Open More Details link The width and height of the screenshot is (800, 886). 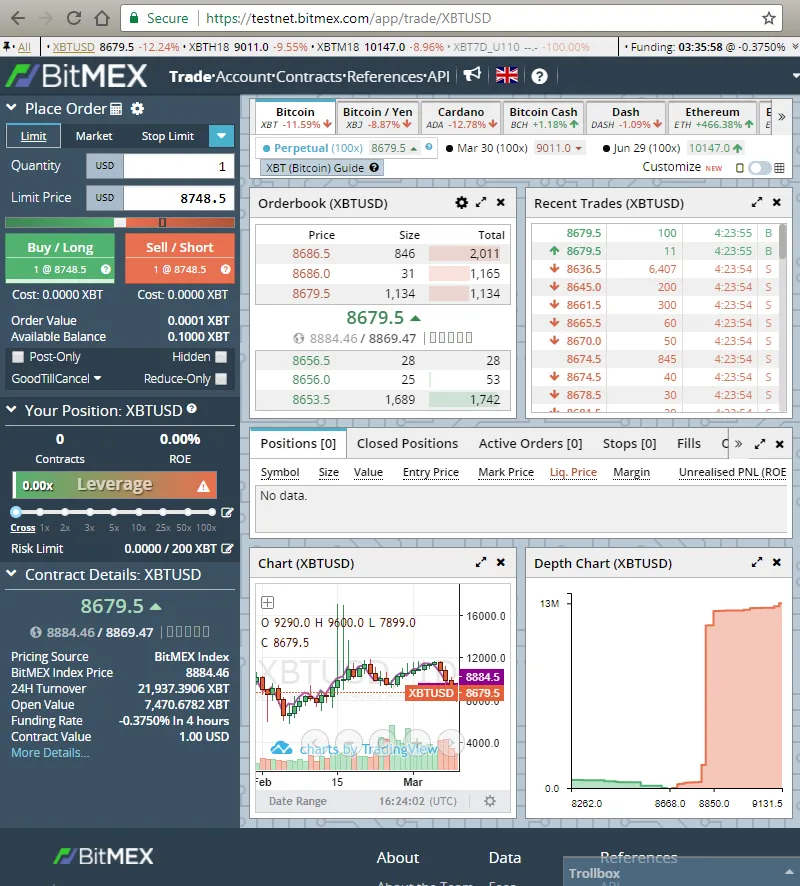coord(50,753)
